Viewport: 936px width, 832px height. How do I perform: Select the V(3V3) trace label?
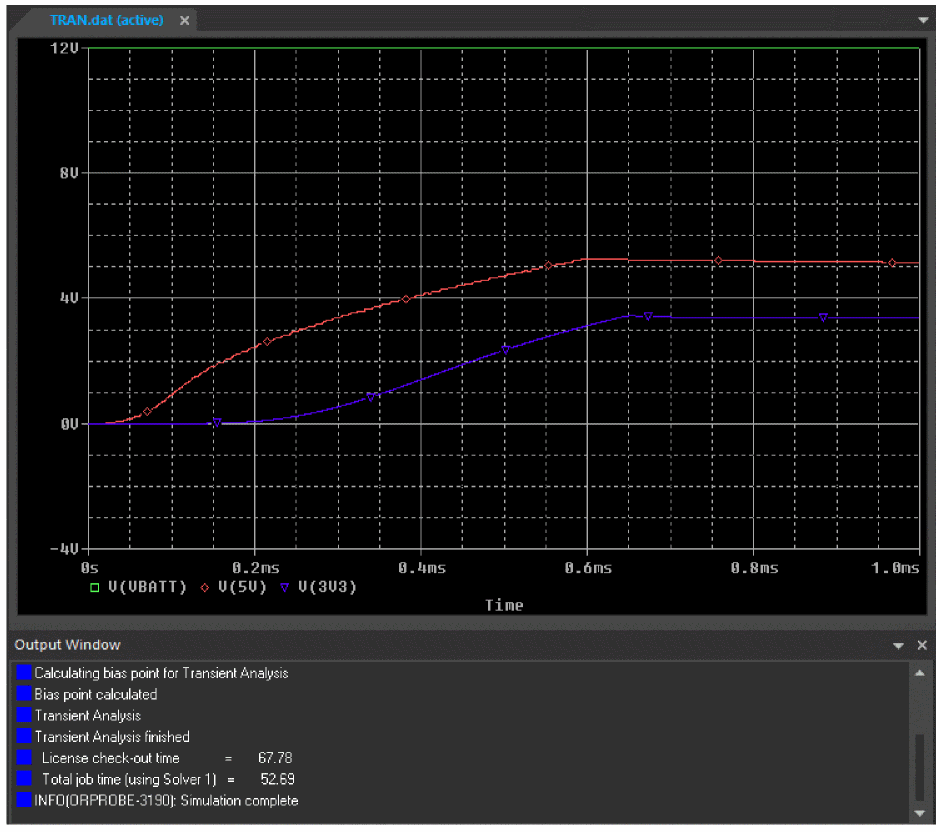point(327,587)
